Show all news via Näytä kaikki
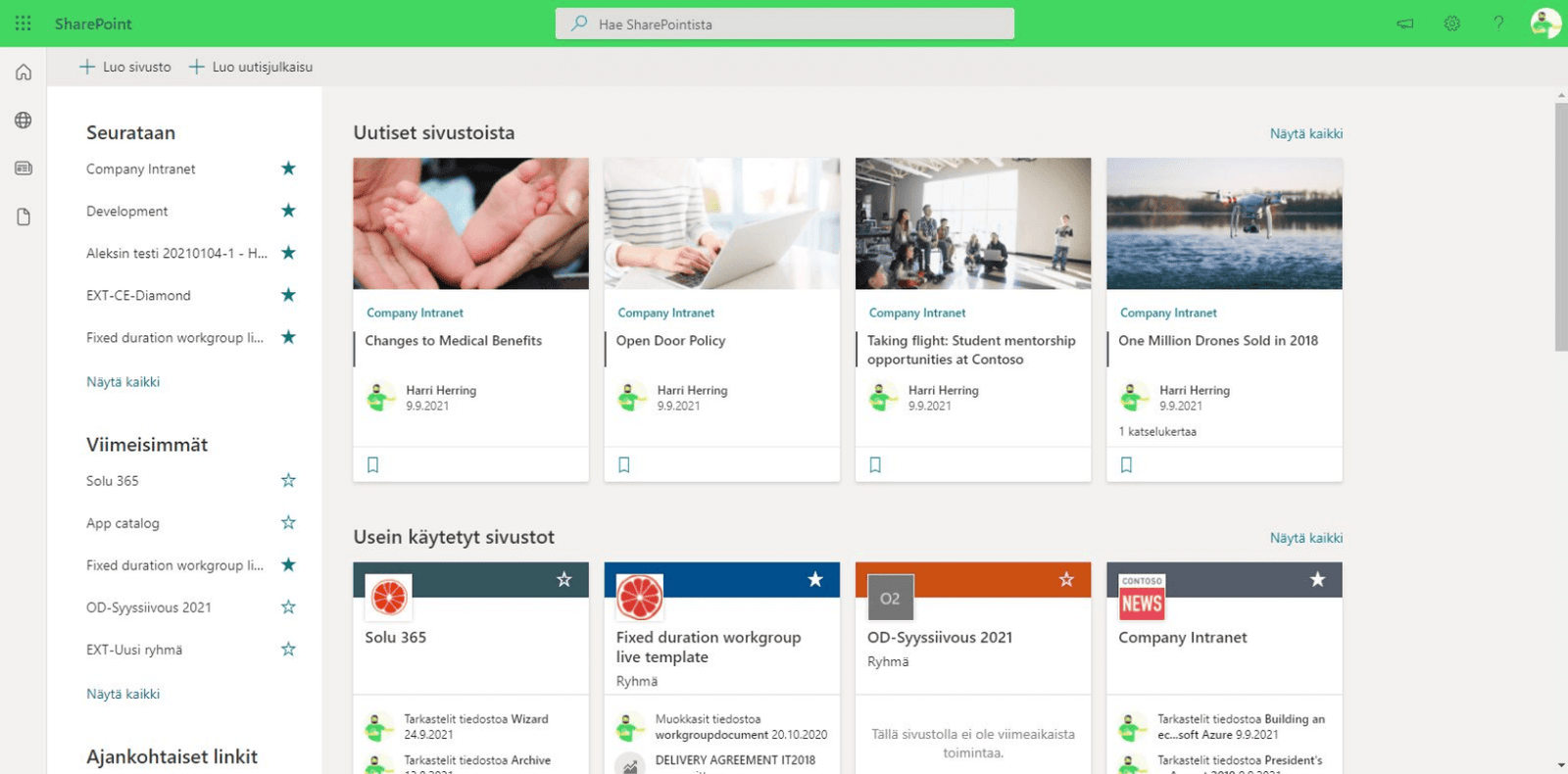 pos(1305,133)
